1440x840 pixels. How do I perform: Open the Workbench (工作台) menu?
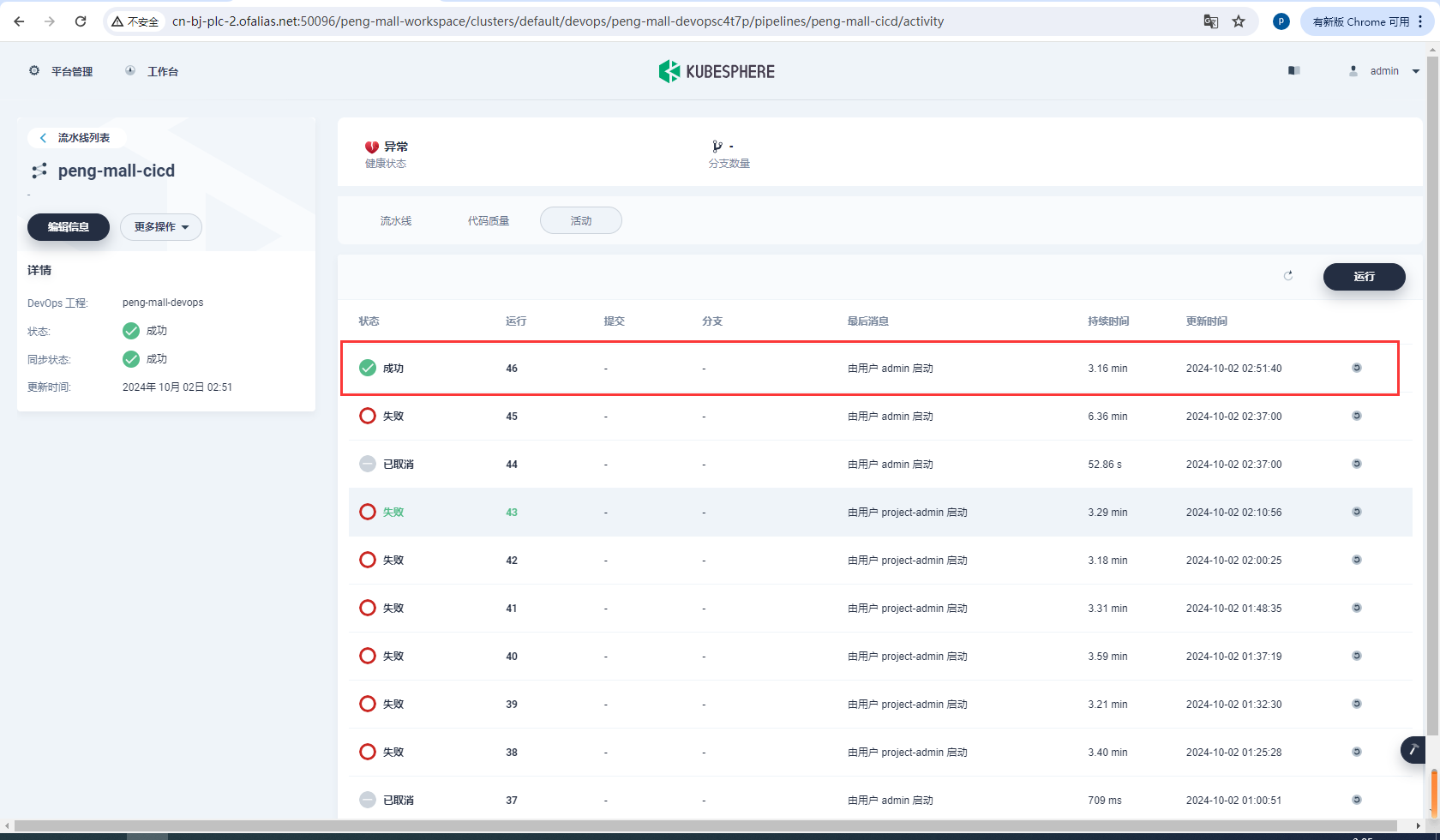tap(152, 71)
